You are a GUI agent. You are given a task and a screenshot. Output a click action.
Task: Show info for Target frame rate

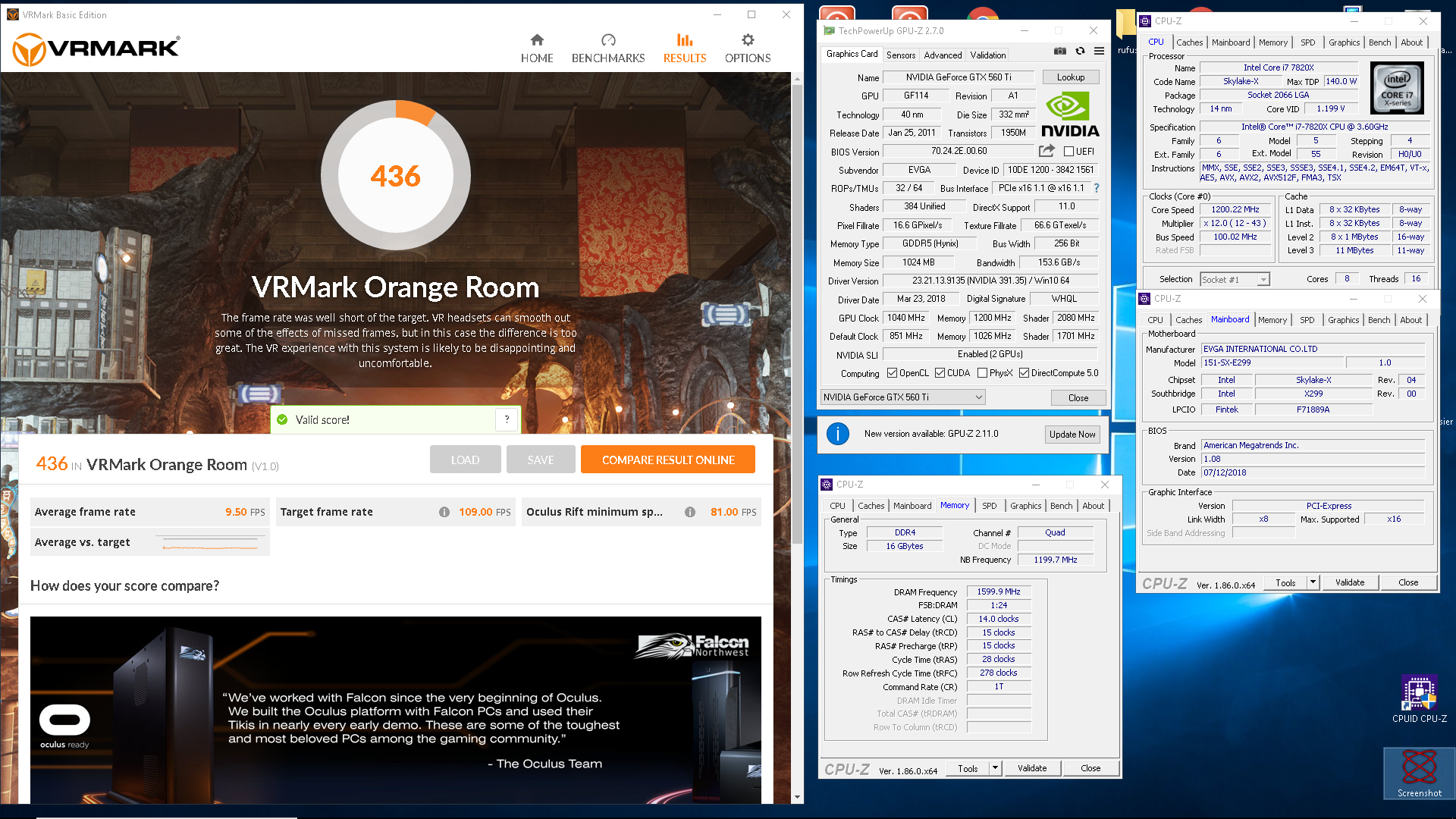coord(444,512)
